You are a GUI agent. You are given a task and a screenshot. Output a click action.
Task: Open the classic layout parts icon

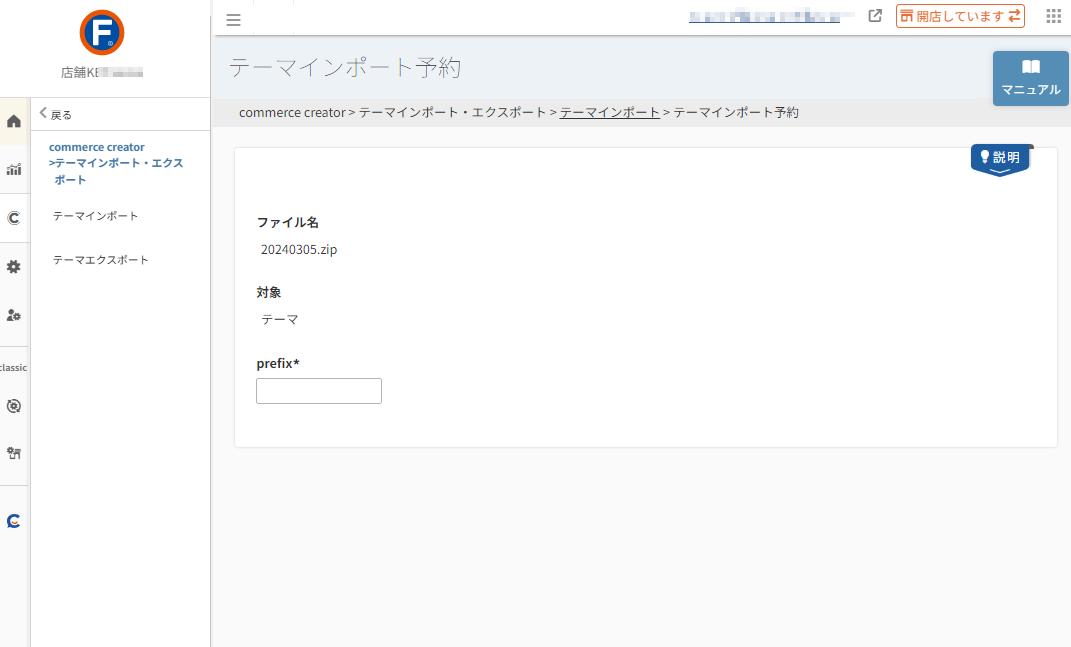[x=14, y=453]
